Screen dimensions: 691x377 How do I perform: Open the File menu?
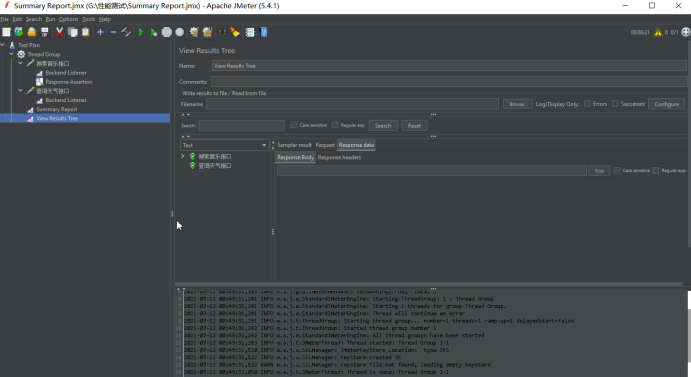(x=4, y=19)
